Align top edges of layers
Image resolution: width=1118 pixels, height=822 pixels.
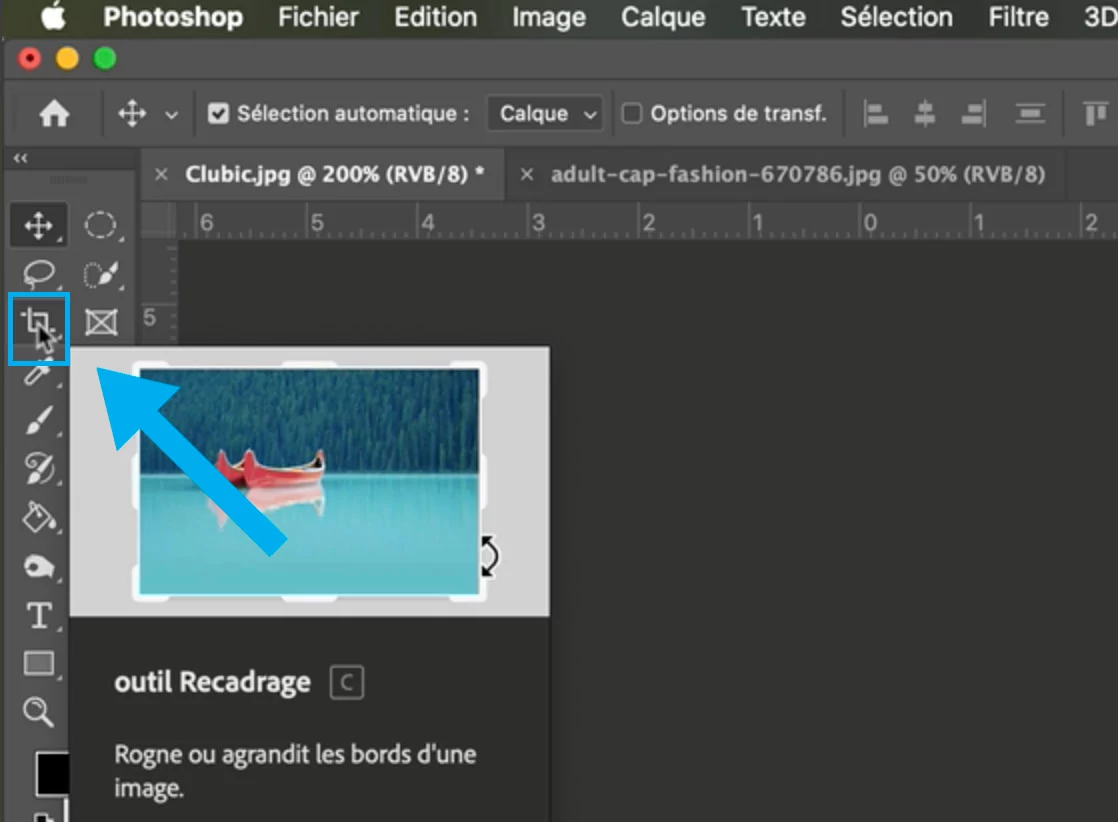point(1096,113)
